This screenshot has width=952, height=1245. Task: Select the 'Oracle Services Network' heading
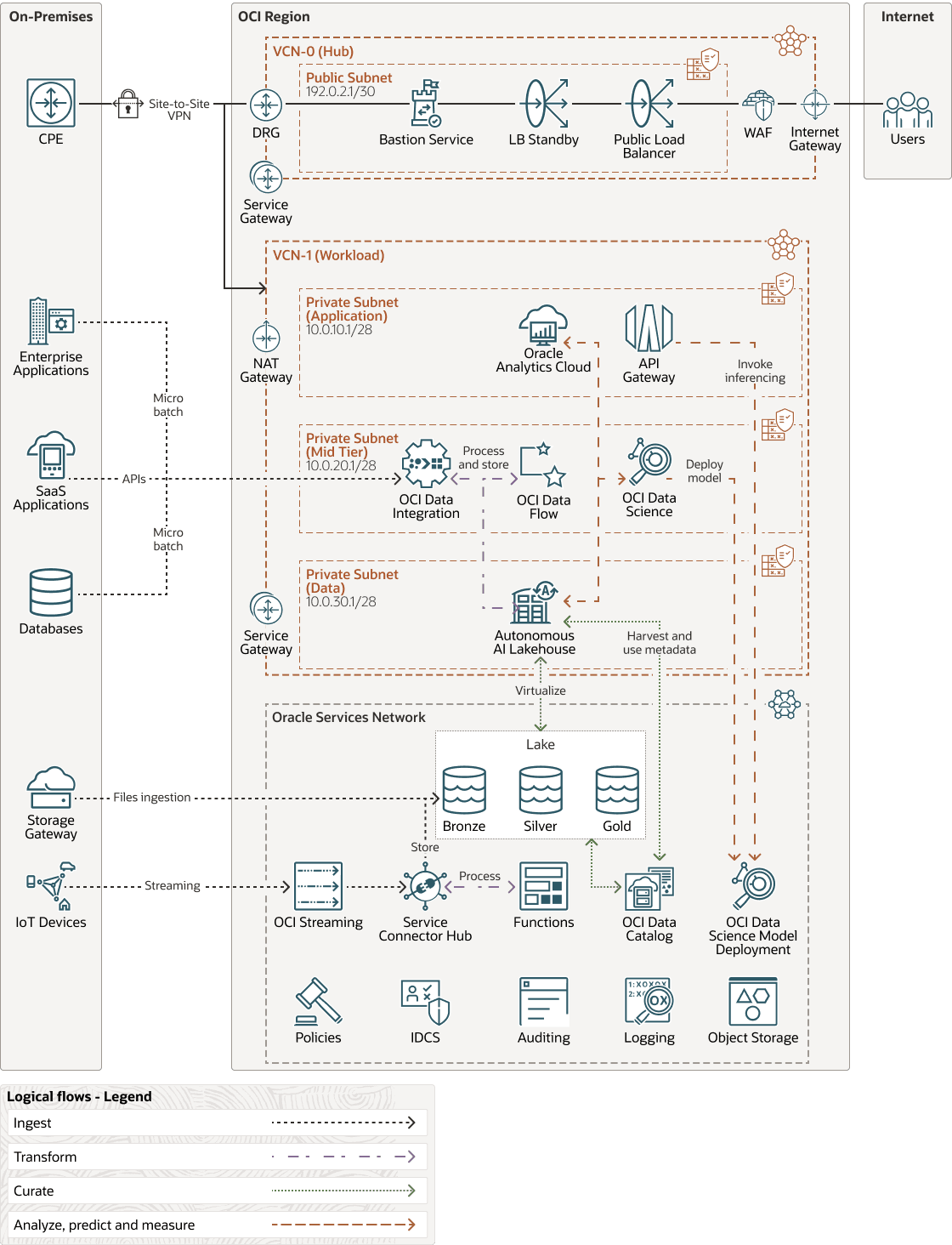pyautogui.click(x=348, y=717)
